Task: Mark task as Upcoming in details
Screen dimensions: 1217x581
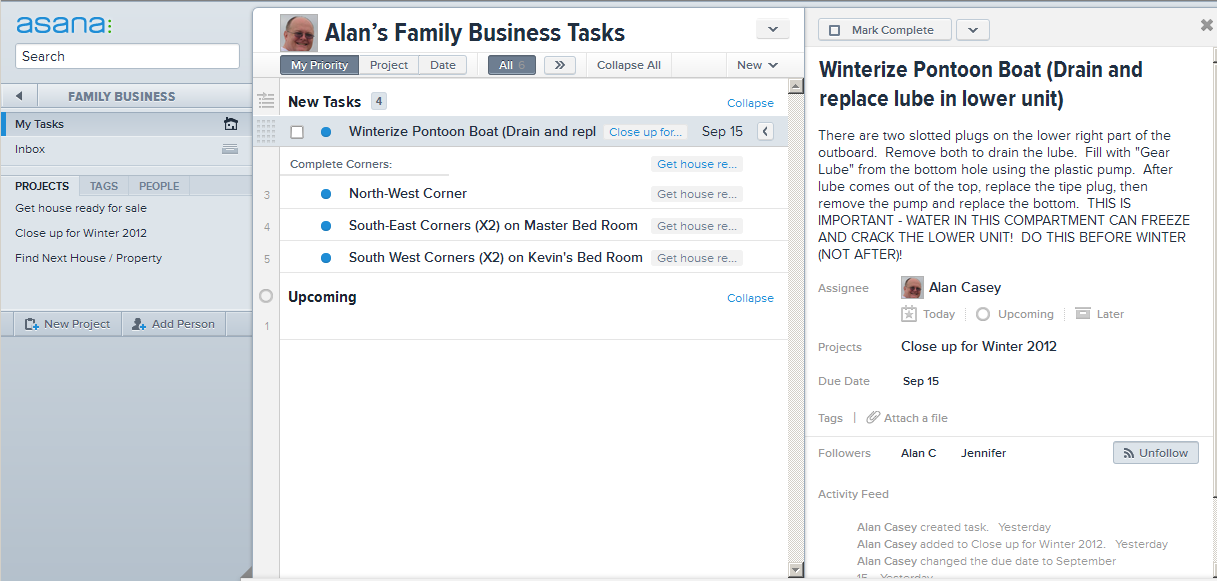Action: (1015, 314)
